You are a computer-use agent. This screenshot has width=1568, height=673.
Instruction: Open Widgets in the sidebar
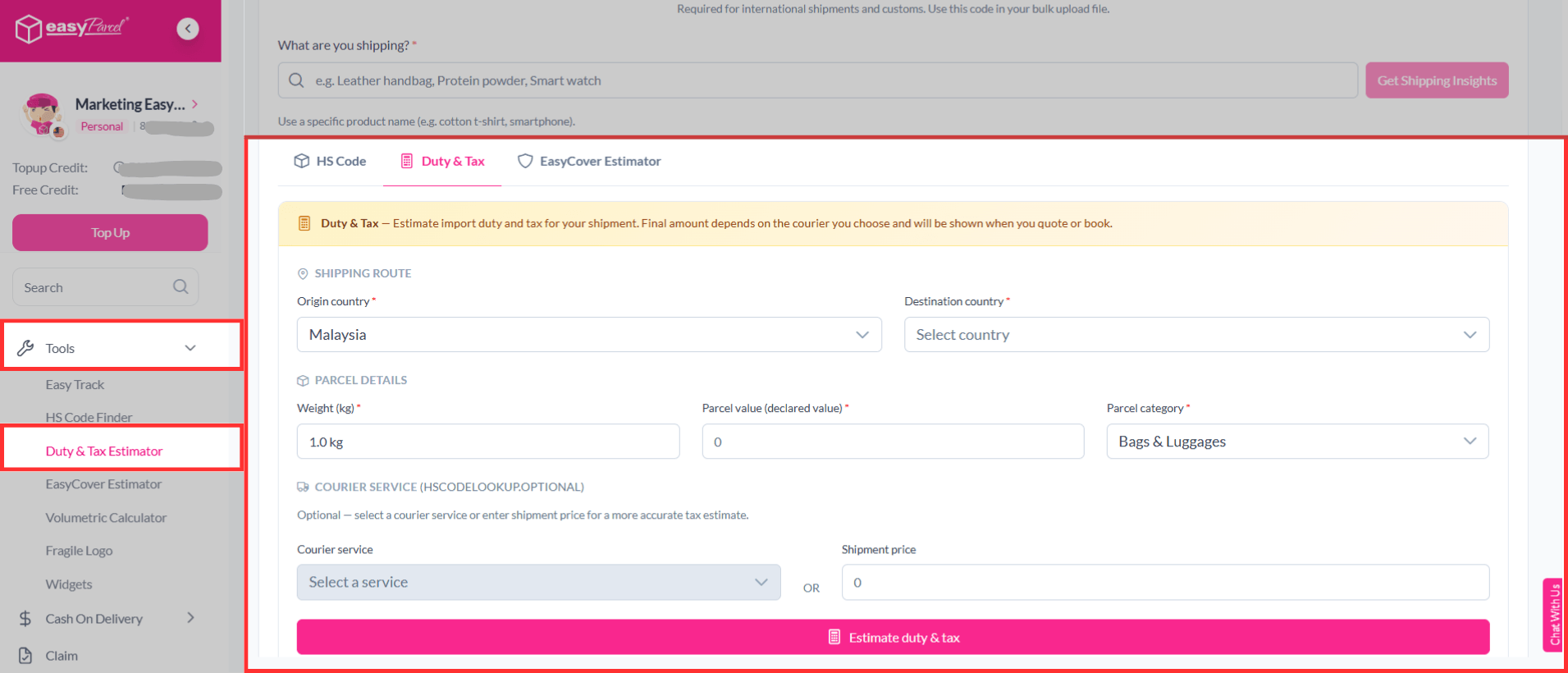69,584
